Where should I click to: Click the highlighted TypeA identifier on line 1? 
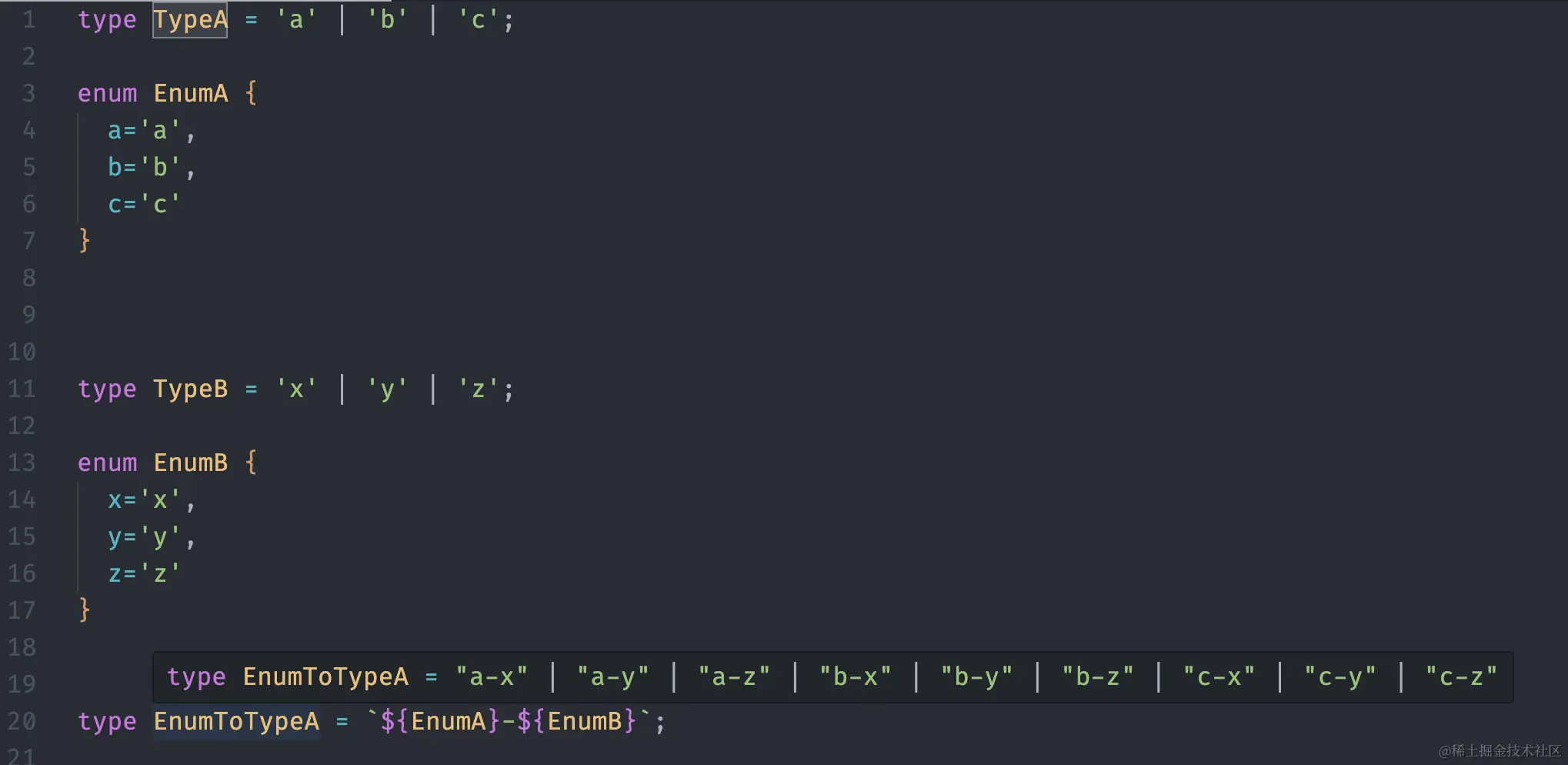pos(190,20)
